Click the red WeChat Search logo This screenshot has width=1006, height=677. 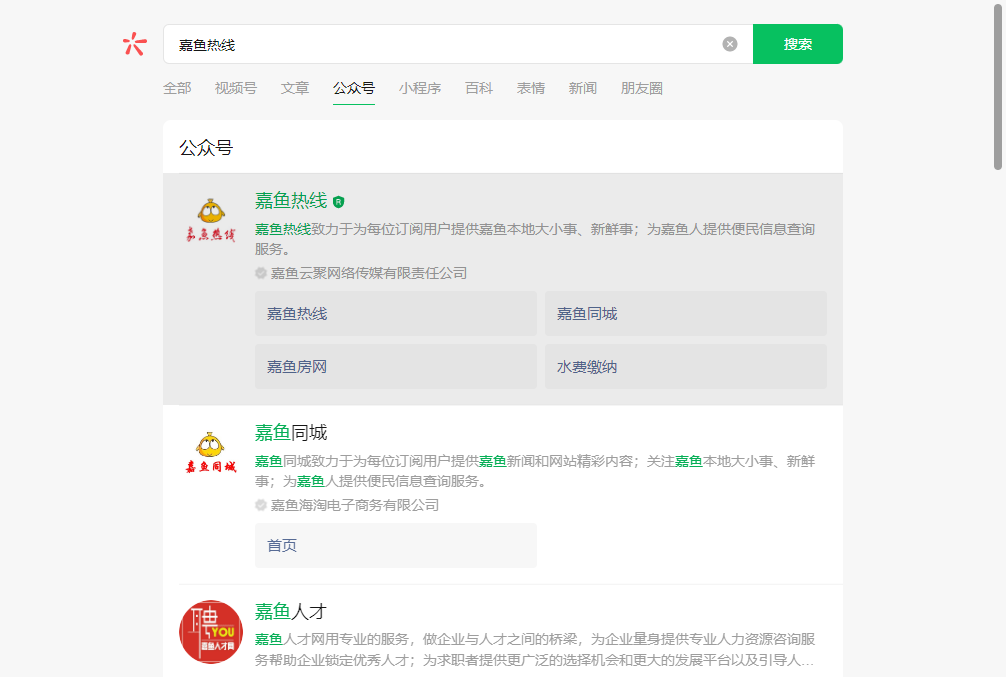click(135, 44)
